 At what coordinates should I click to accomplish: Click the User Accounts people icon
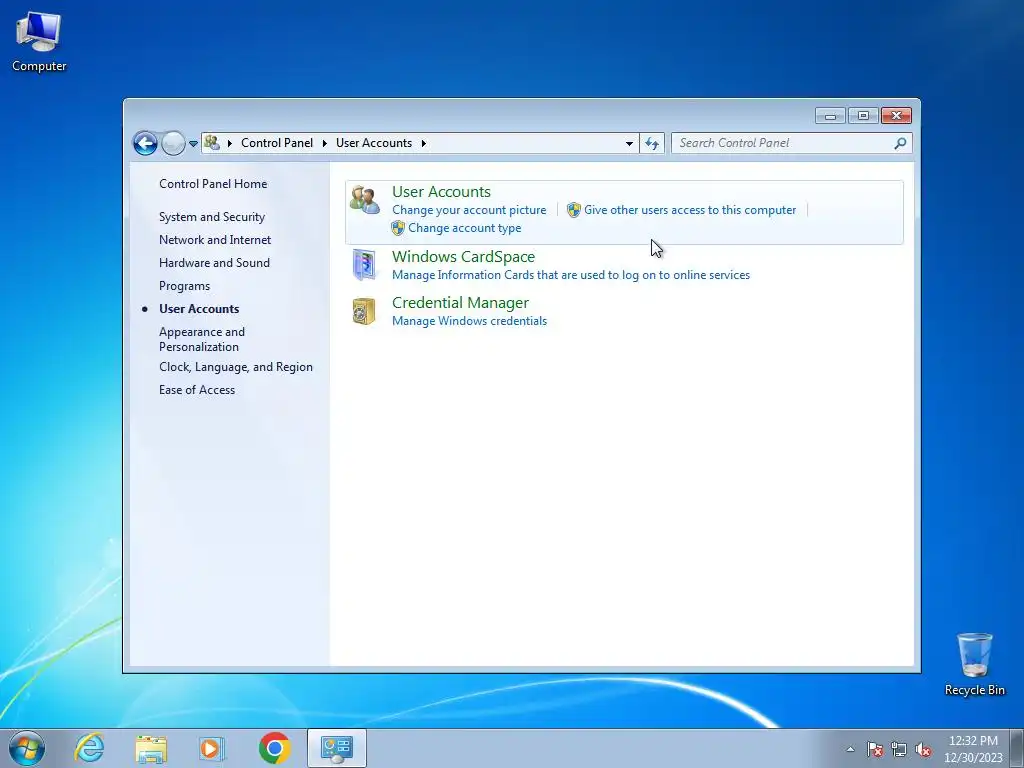click(x=364, y=199)
